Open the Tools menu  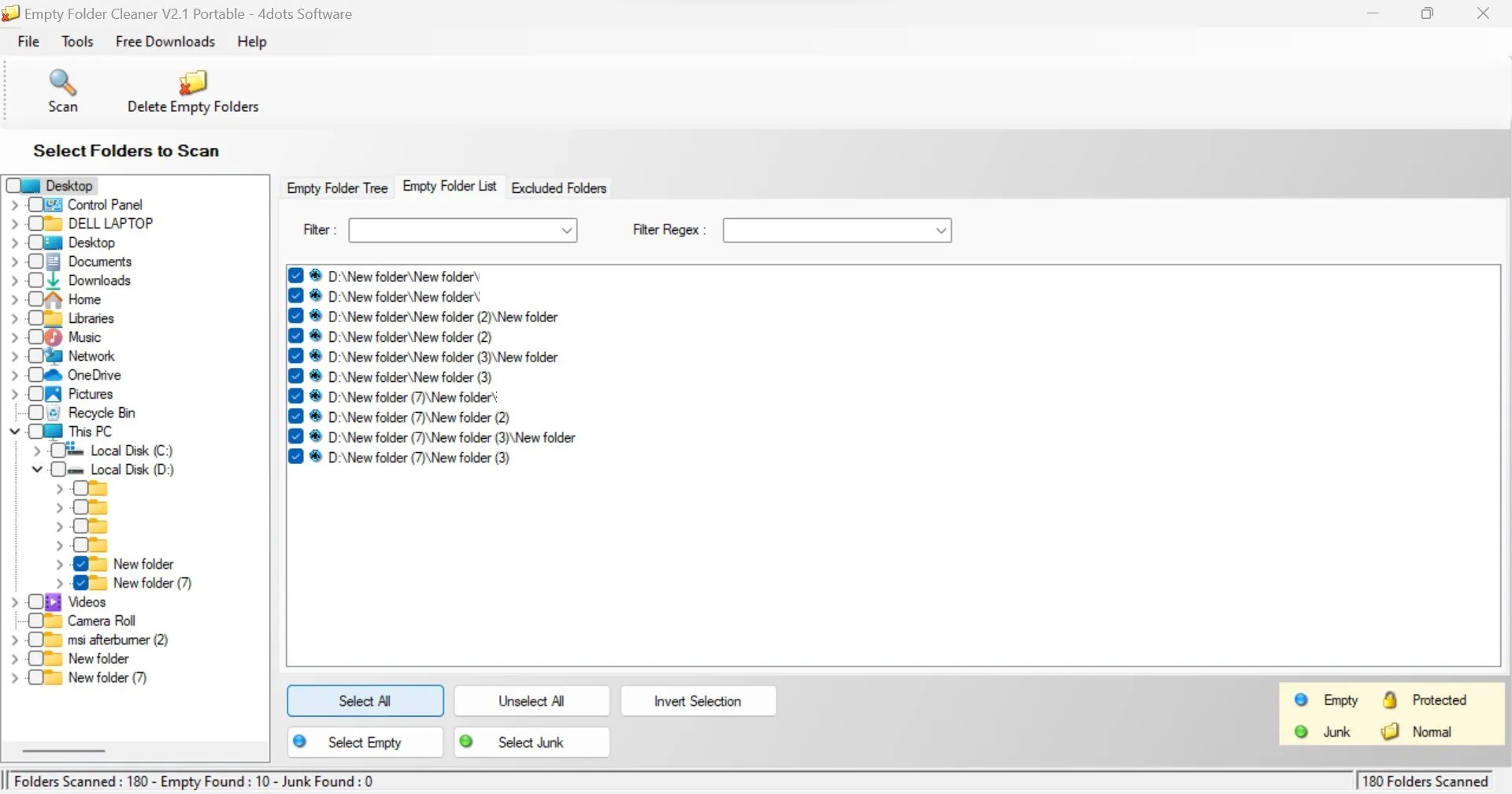77,41
